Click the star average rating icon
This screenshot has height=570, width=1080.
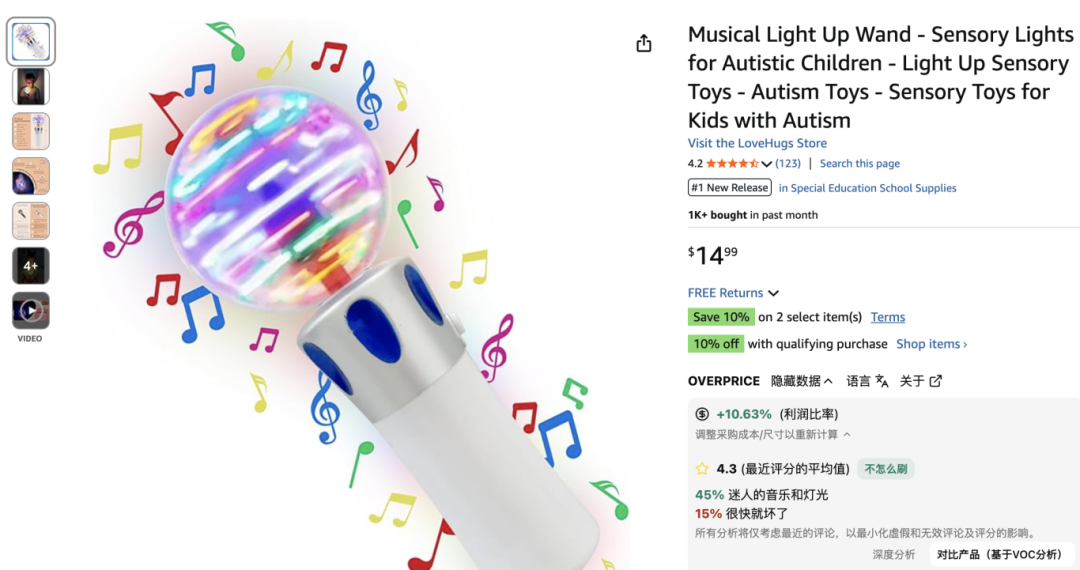click(702, 468)
